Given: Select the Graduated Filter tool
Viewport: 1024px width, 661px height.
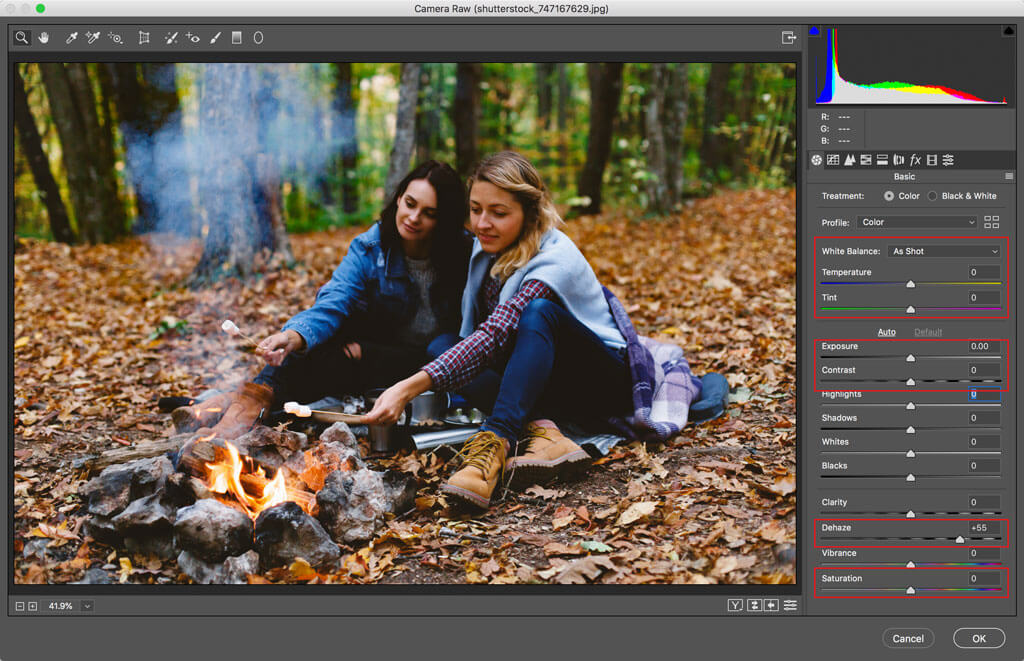Looking at the screenshot, I should tap(237, 38).
